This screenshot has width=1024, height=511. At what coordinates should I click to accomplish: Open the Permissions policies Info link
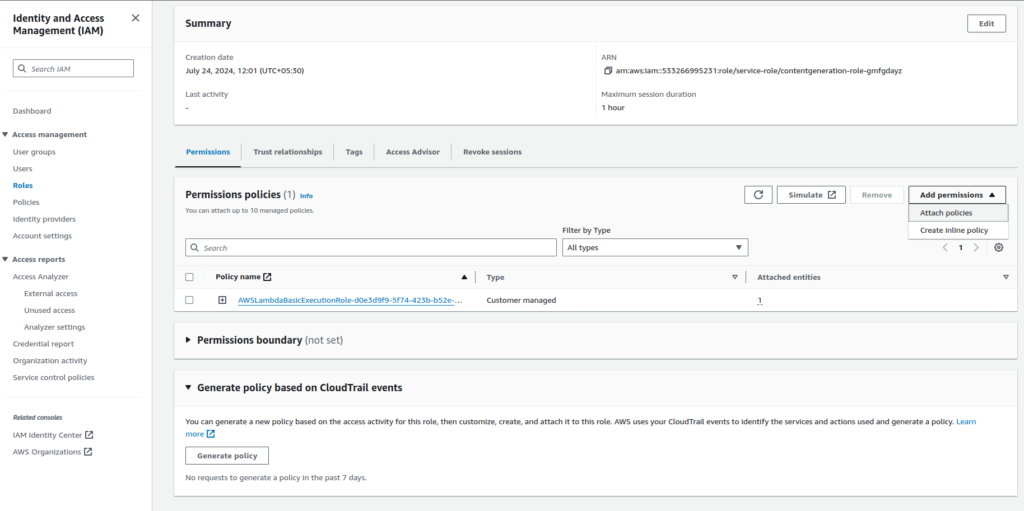click(x=306, y=195)
